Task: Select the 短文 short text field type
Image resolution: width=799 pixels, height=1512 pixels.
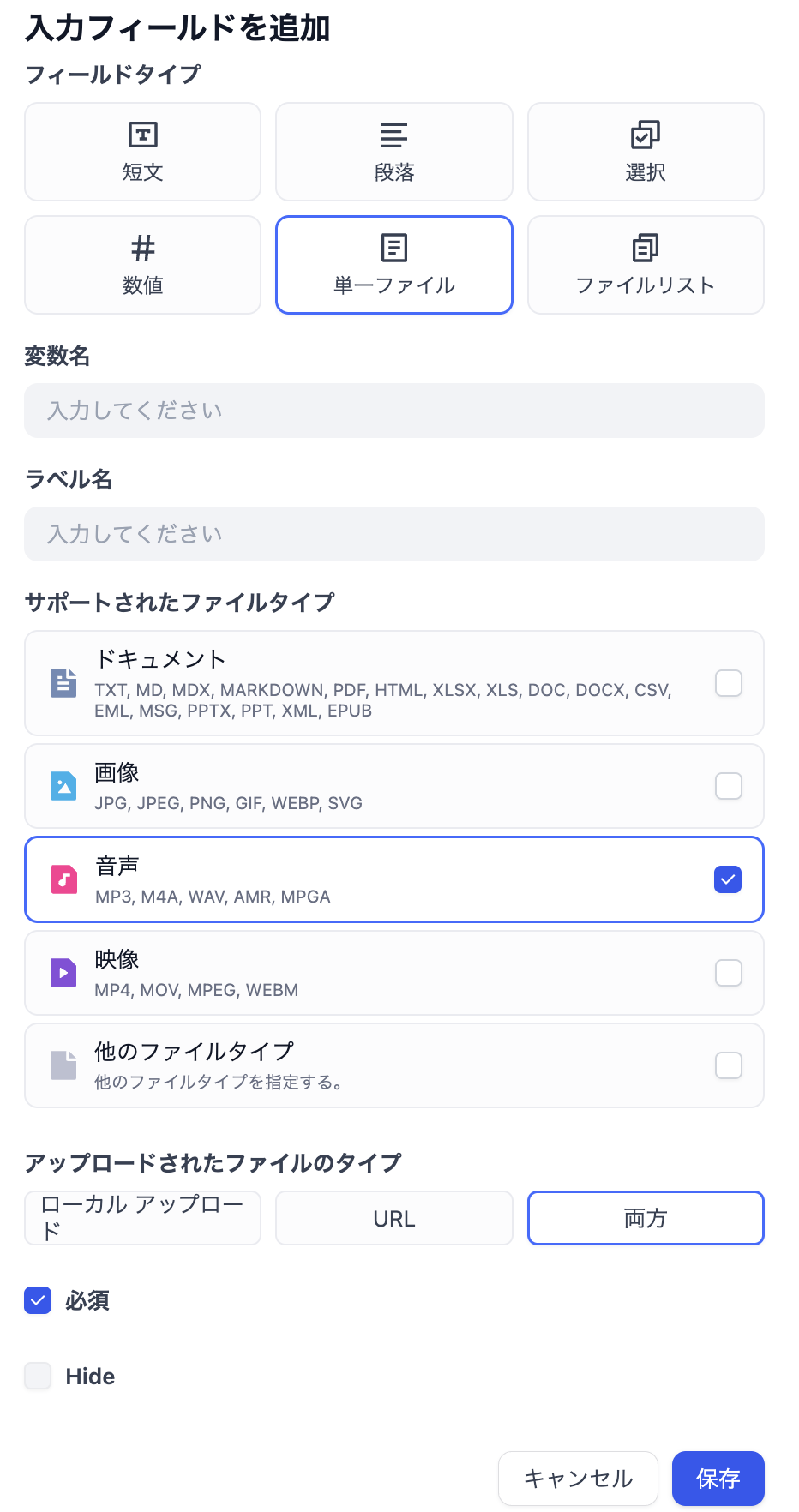Action: coord(142,152)
